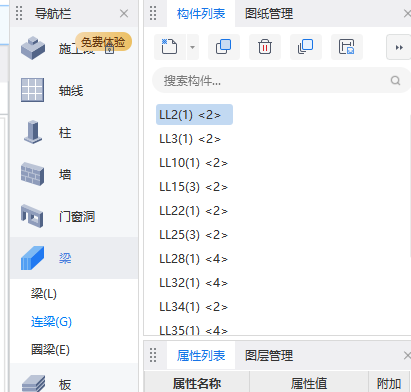Click the inter-layer copy component icon
Viewport: 411px width, 392px height.
(x=306, y=47)
